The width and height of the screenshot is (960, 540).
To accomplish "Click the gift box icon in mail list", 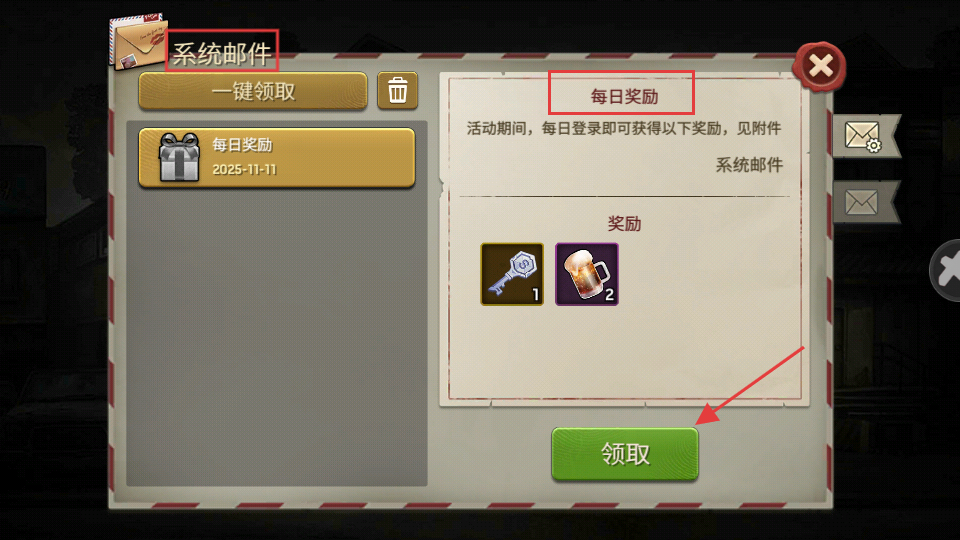I will (179, 157).
